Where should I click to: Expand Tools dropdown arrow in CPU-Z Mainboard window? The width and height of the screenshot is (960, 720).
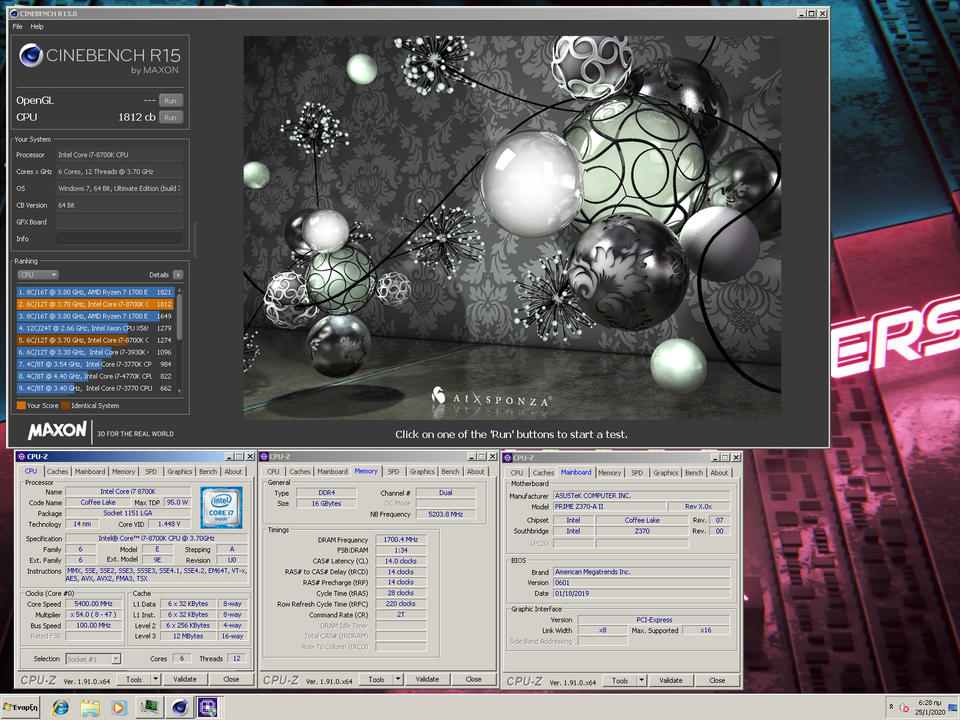pos(642,680)
